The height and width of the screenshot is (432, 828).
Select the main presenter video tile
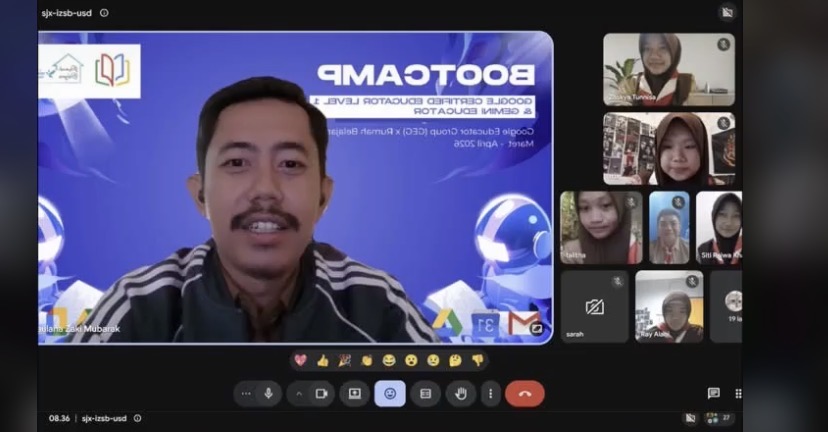click(x=296, y=188)
